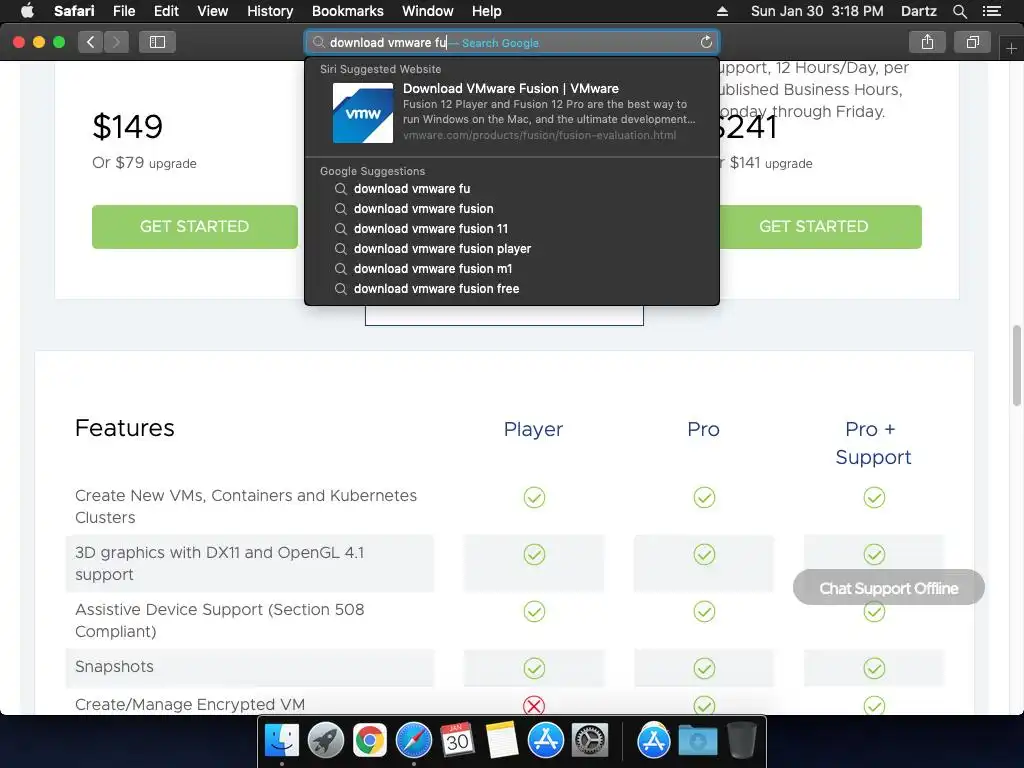
Task: Open the Trash in the Dock
Action: pos(742,741)
